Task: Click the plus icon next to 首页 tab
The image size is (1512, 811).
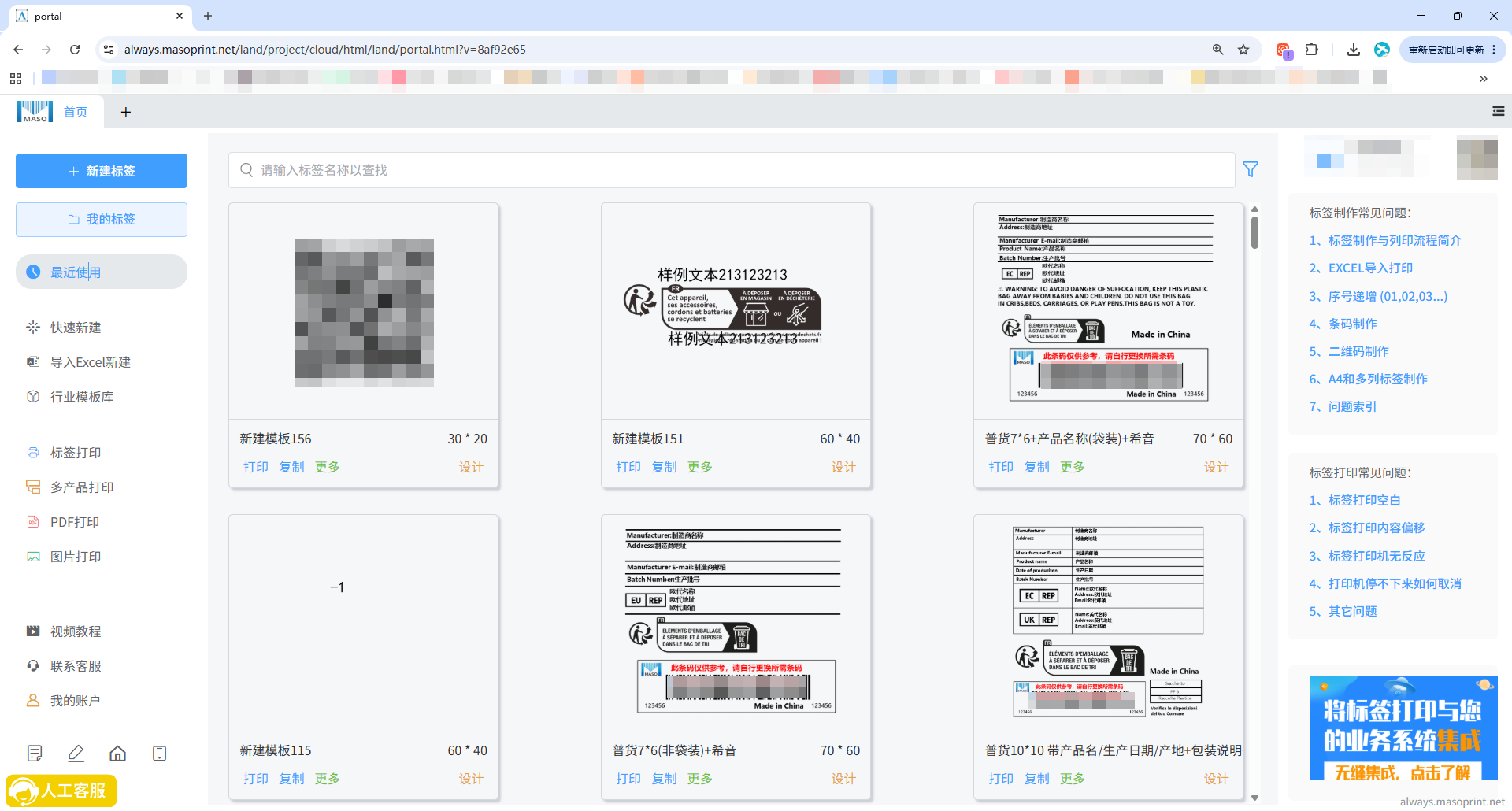Action: [x=125, y=112]
